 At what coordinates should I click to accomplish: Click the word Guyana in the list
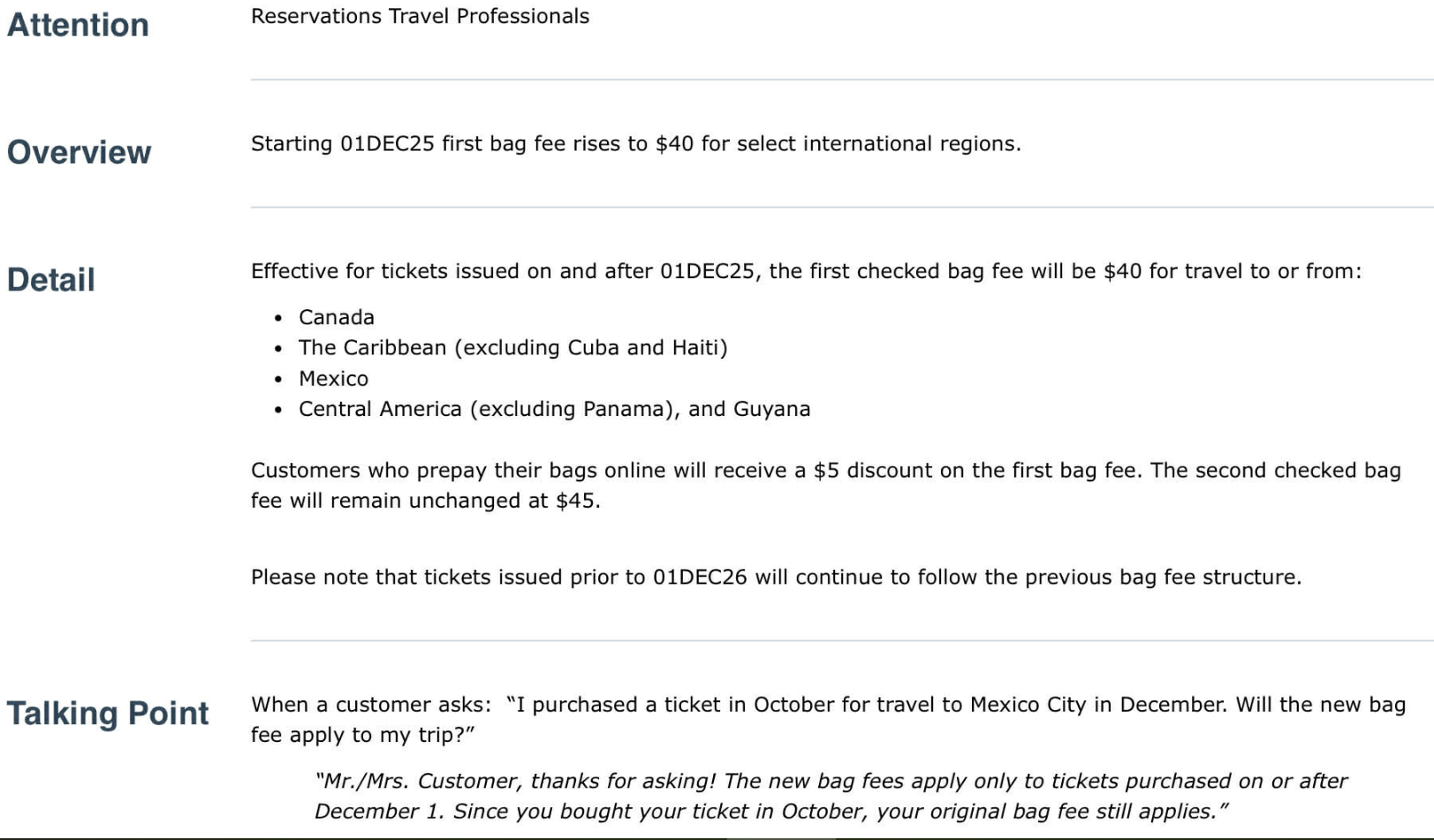tap(771, 409)
